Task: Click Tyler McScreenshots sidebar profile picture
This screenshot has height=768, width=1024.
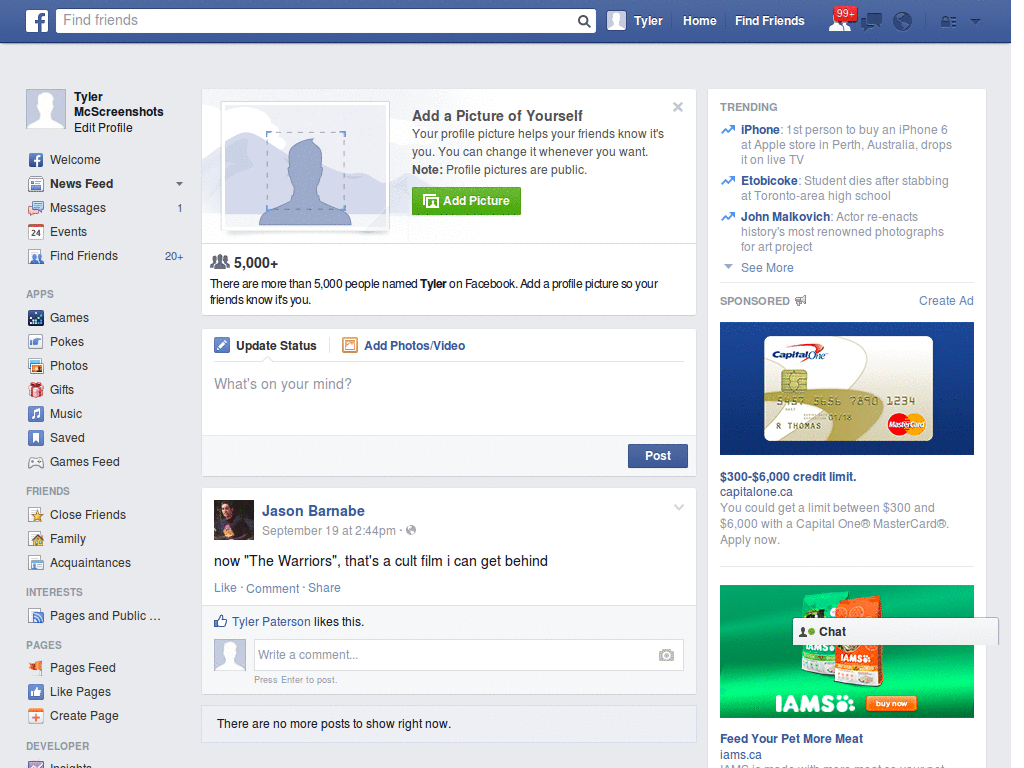Action: (x=46, y=109)
